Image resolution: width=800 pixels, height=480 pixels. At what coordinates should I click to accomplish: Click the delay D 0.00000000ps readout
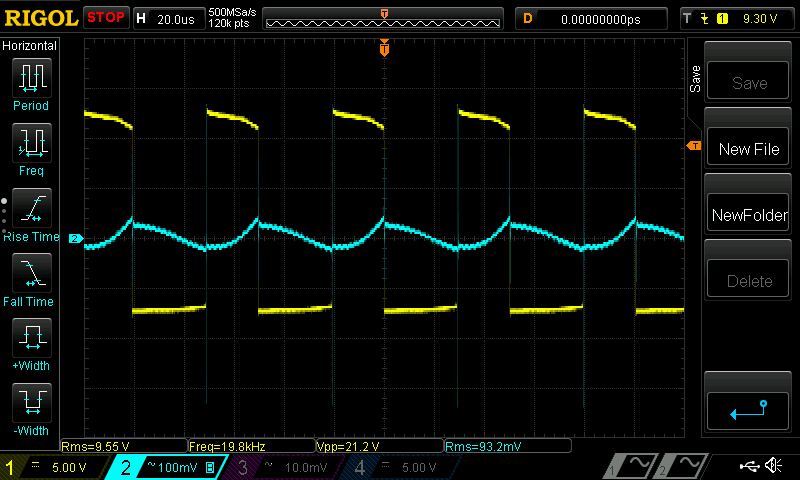click(591, 19)
